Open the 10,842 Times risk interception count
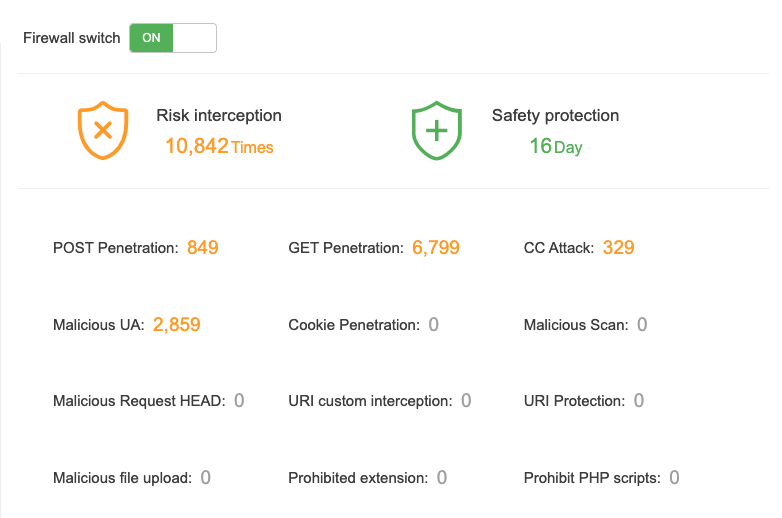 (219, 147)
